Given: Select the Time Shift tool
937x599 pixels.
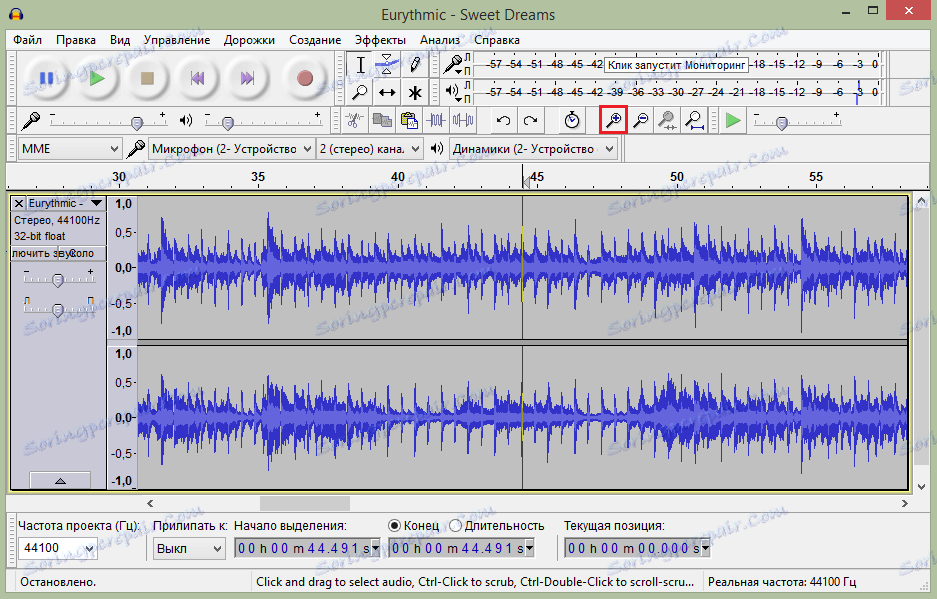Looking at the screenshot, I should pos(387,92).
